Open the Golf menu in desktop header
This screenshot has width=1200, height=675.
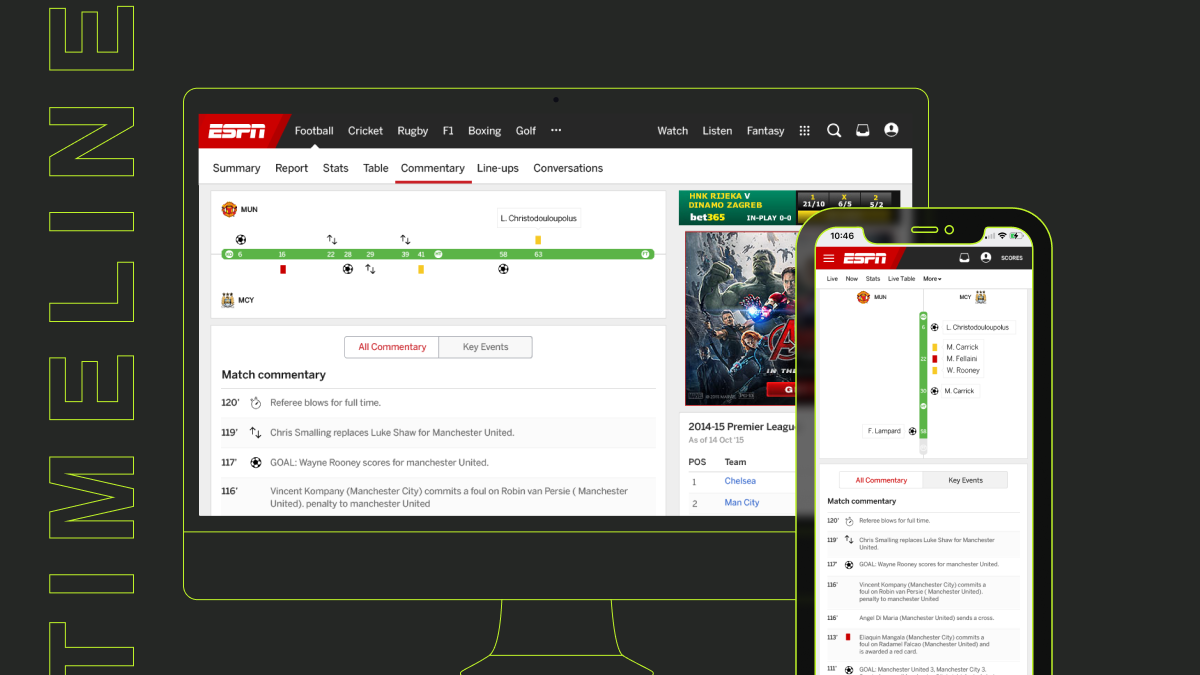[526, 131]
